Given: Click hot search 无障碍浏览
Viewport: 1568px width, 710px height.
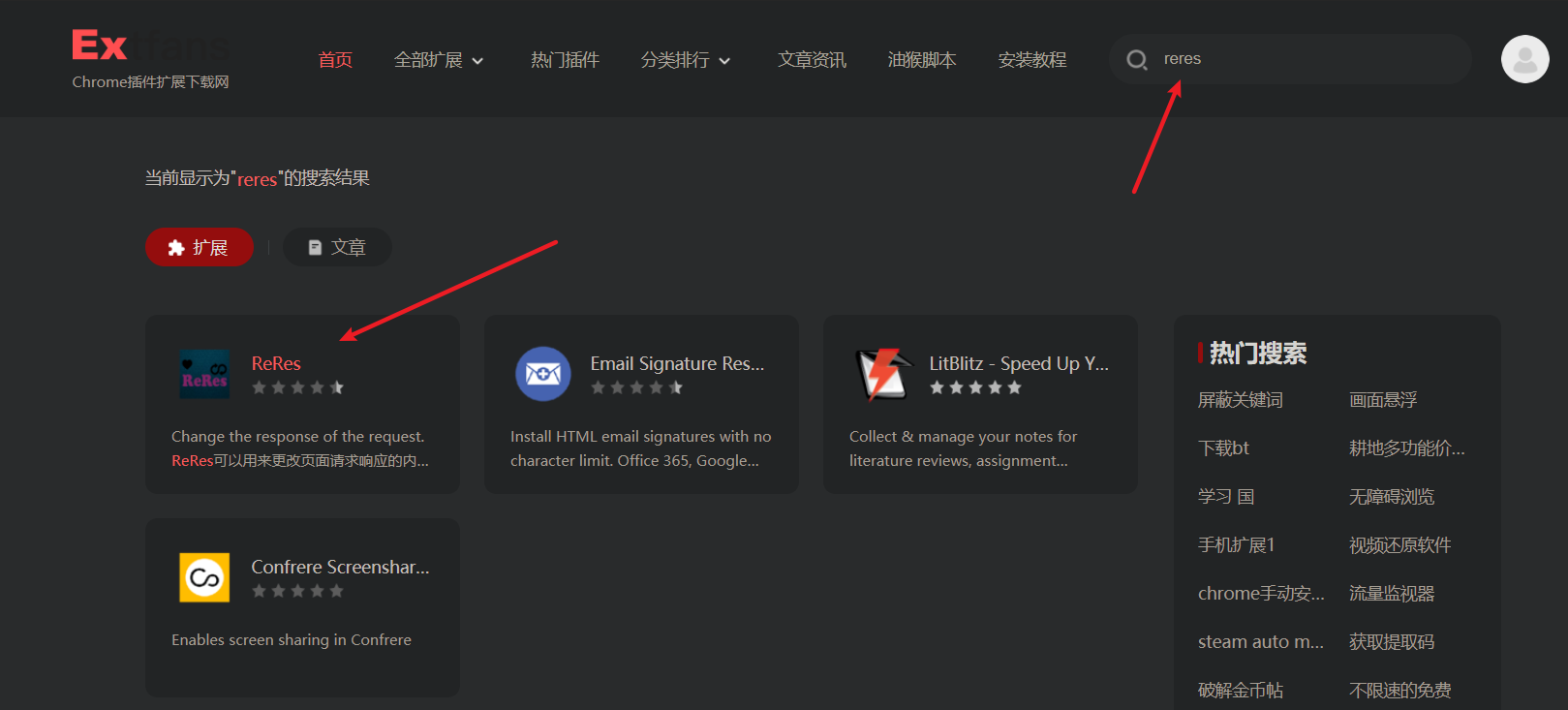Looking at the screenshot, I should click(x=1392, y=497).
